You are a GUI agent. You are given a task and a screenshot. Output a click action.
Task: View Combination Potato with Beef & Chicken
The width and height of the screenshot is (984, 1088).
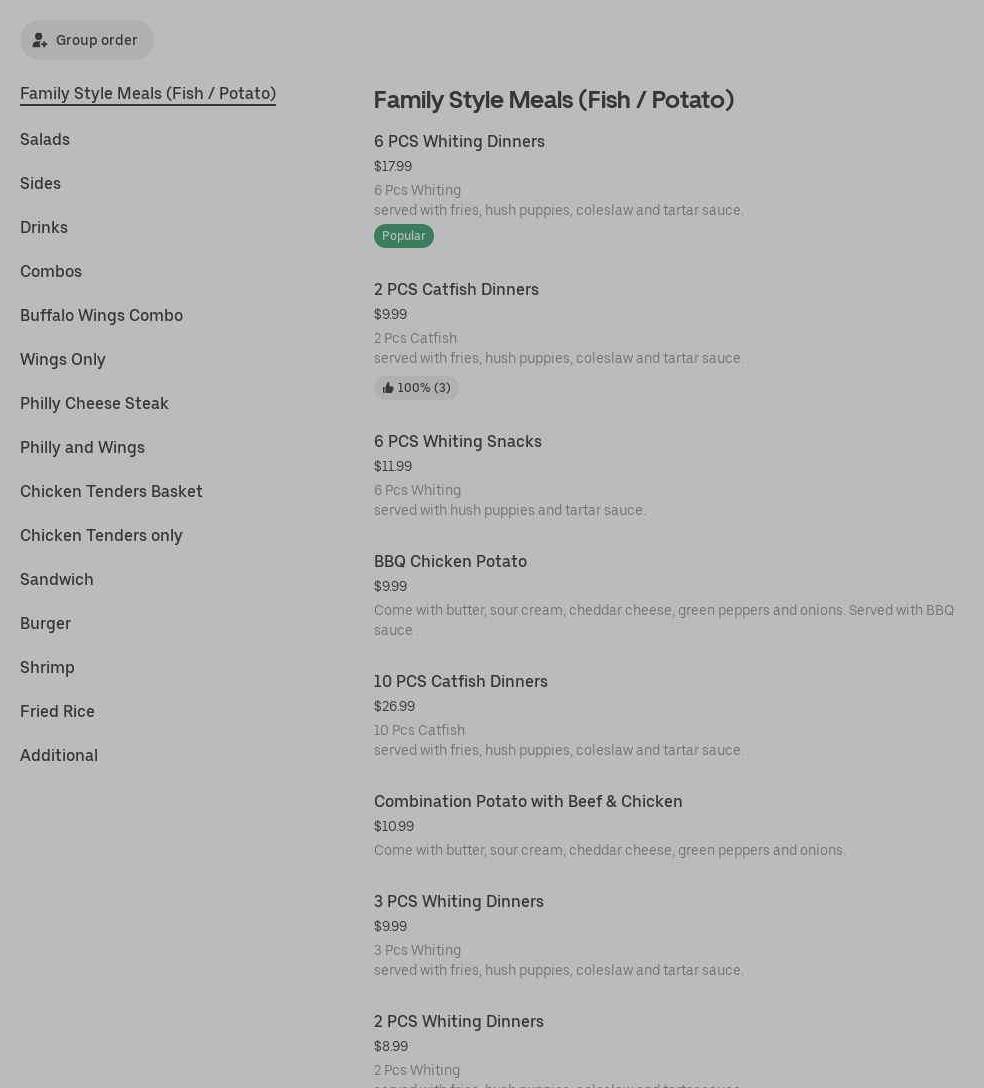click(x=528, y=801)
